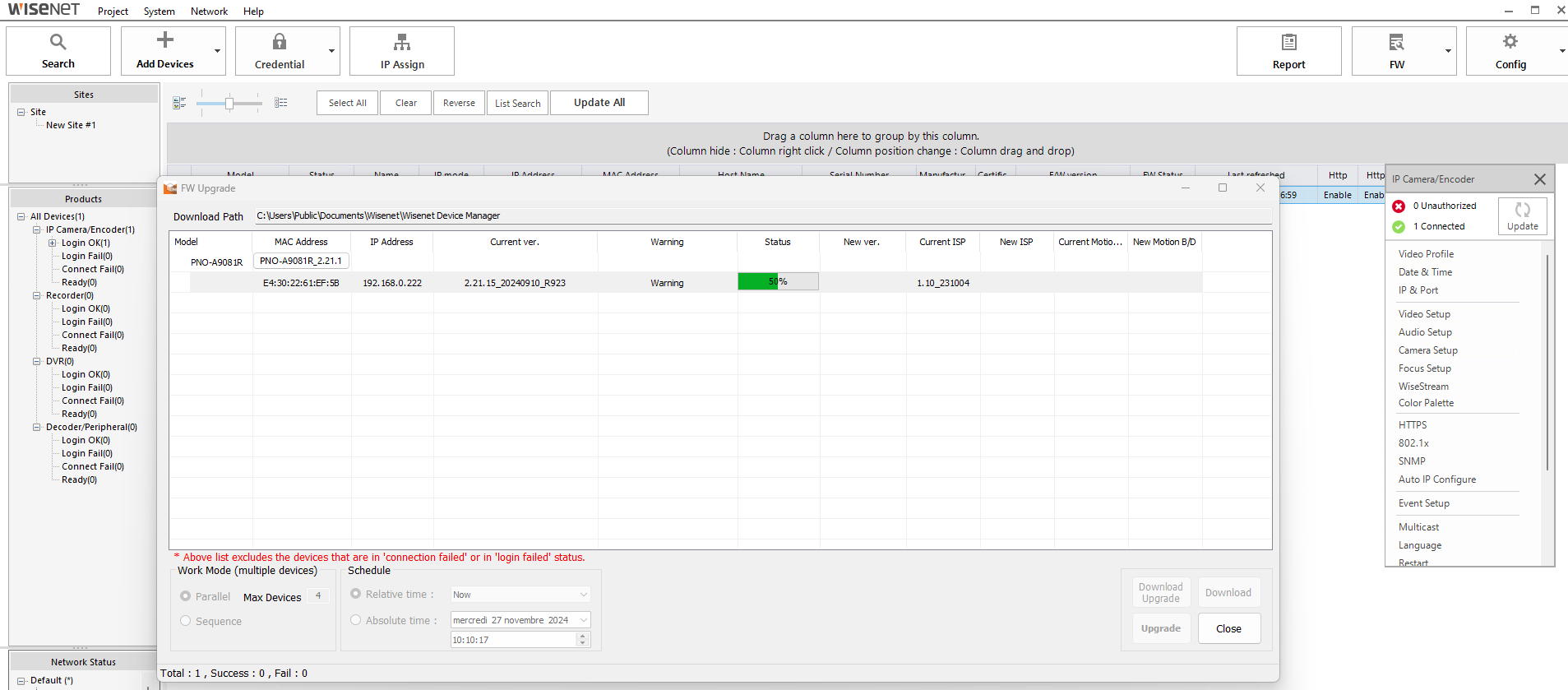Collapse the Decoder/Peripheral tree node
Image resolution: width=1568 pixels, height=690 pixels.
click(x=37, y=428)
